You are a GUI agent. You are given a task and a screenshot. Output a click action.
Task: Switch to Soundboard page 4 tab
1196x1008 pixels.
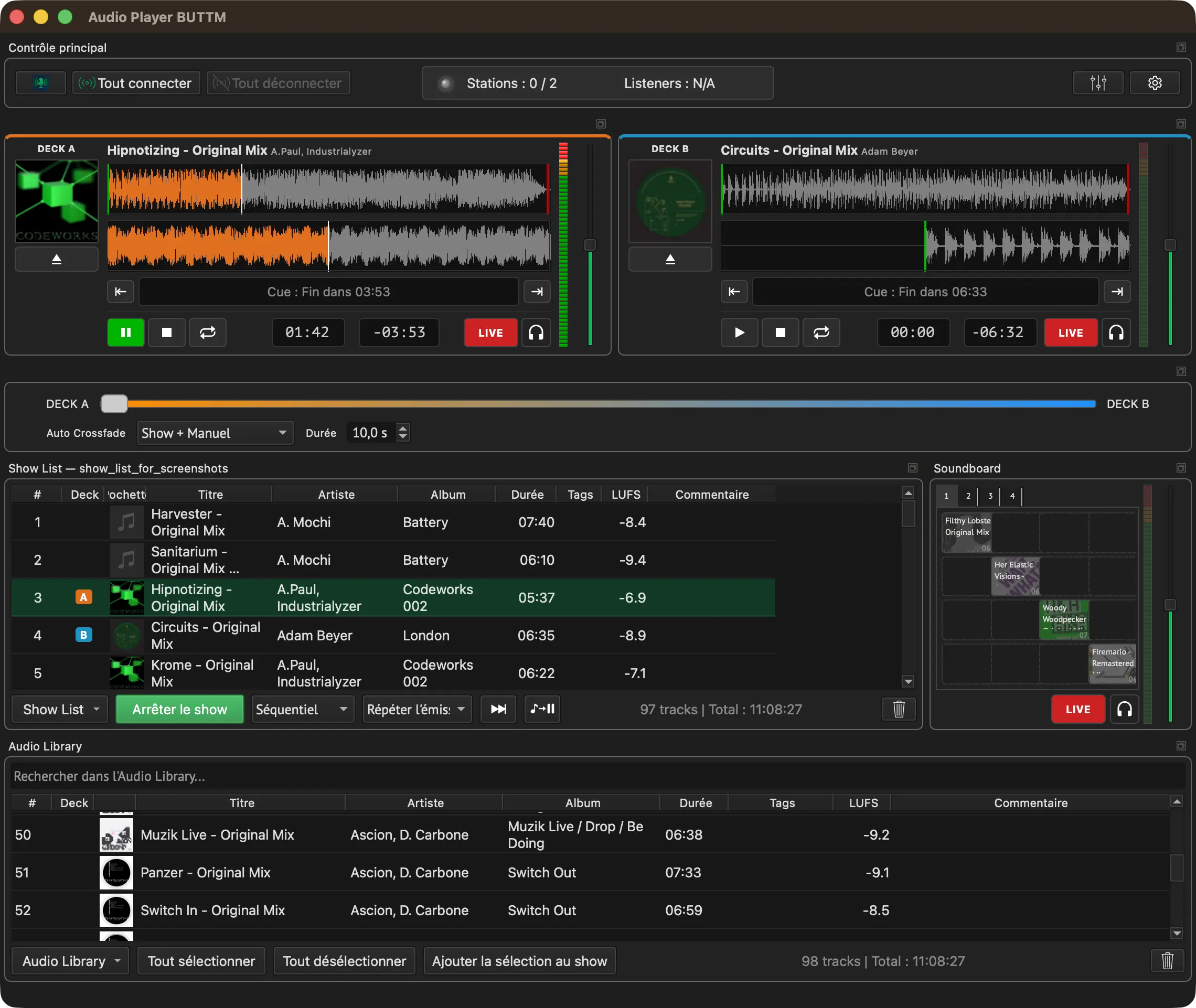point(1012,496)
